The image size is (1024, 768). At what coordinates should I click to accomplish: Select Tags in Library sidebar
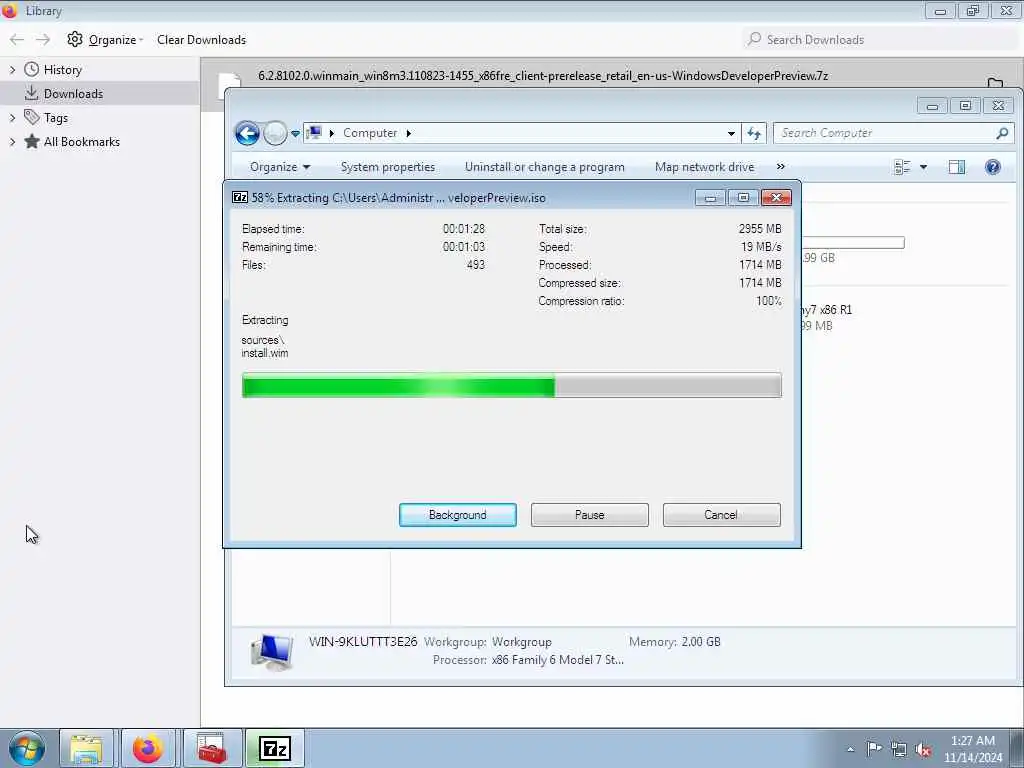click(x=56, y=118)
